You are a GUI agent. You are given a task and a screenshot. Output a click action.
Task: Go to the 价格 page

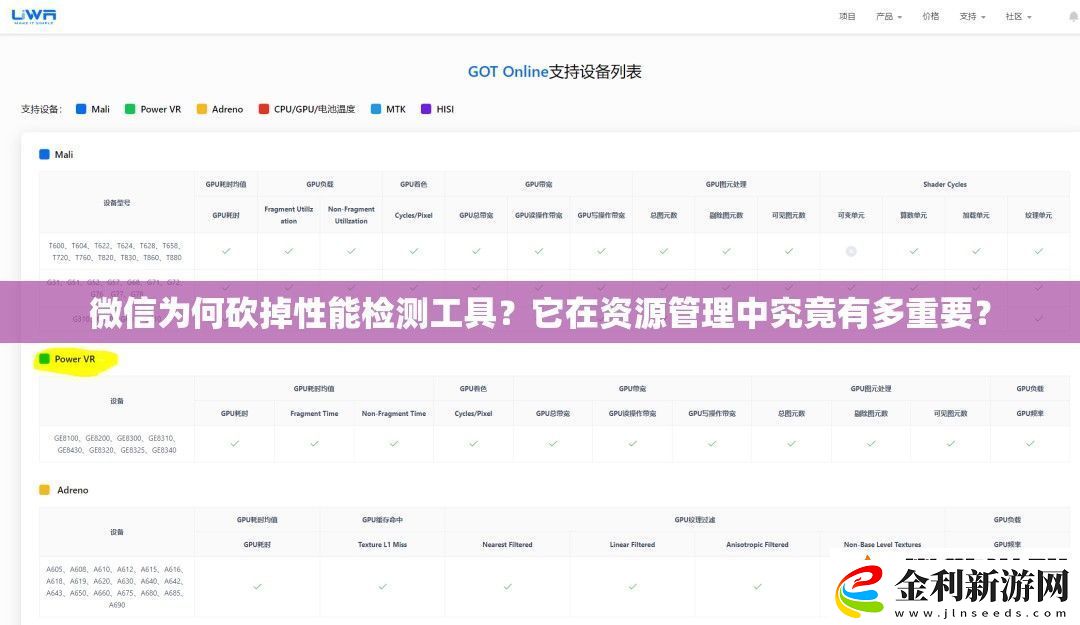[x=931, y=17]
